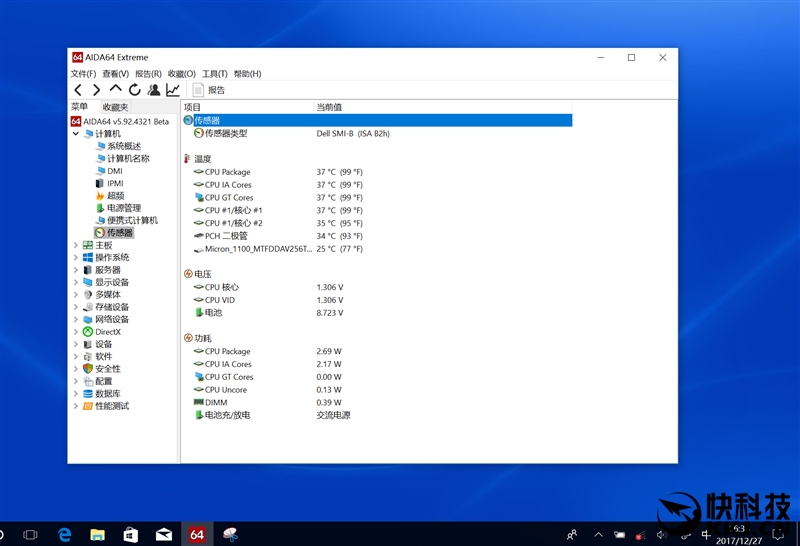The width and height of the screenshot is (800, 546).
Task: Open the 收藏(O) menu
Action: click(x=182, y=73)
